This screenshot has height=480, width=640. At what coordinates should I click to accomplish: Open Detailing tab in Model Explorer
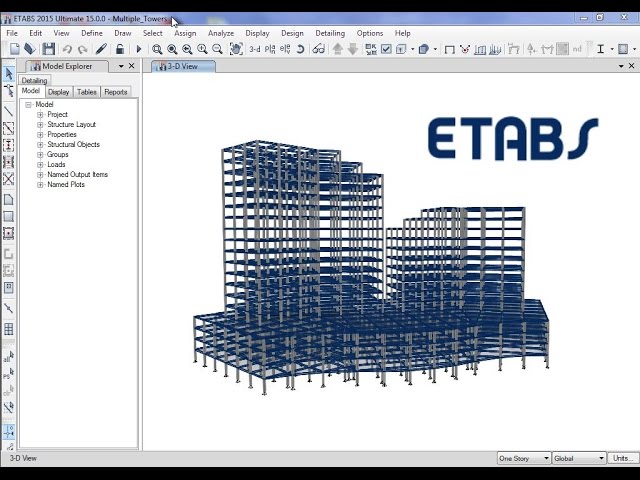34,80
